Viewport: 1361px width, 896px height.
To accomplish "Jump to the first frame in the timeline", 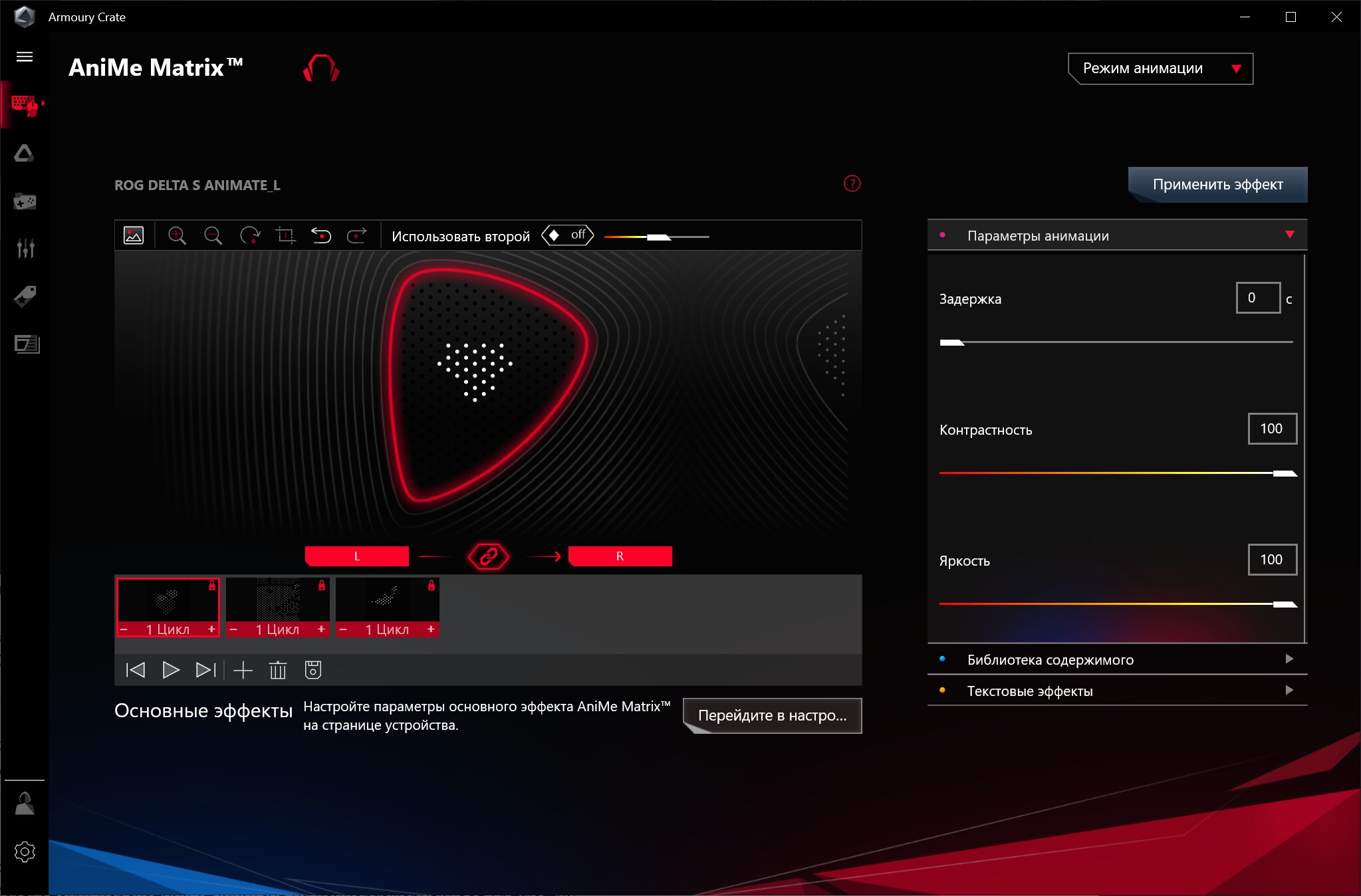I will pos(136,670).
